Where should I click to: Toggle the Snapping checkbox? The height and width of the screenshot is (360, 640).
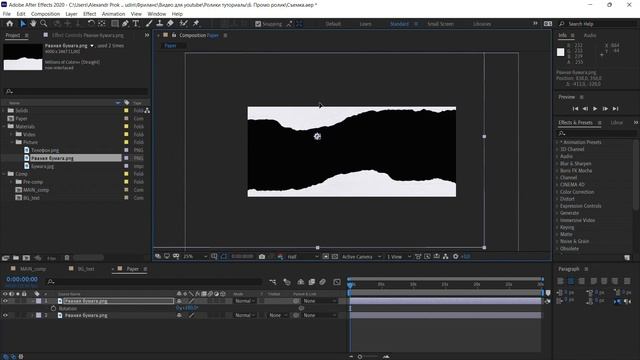[x=258, y=24]
